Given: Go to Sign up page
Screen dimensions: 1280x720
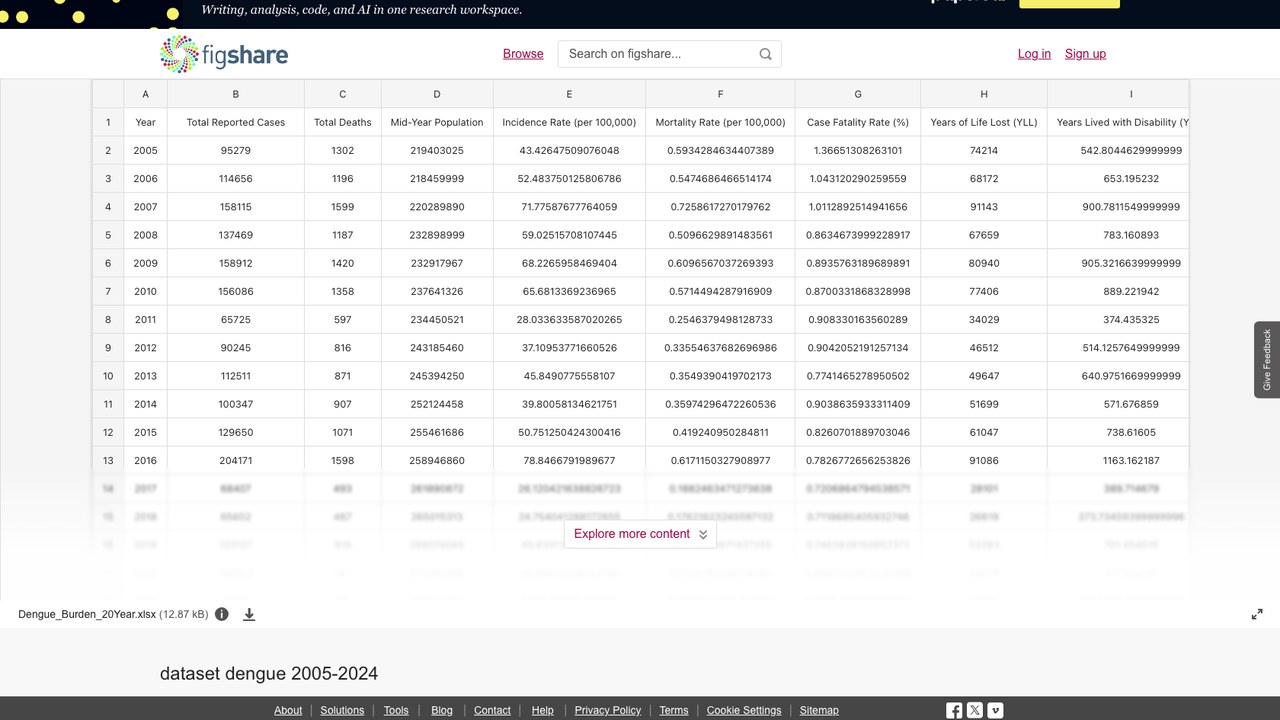Looking at the screenshot, I should (x=1085, y=54).
